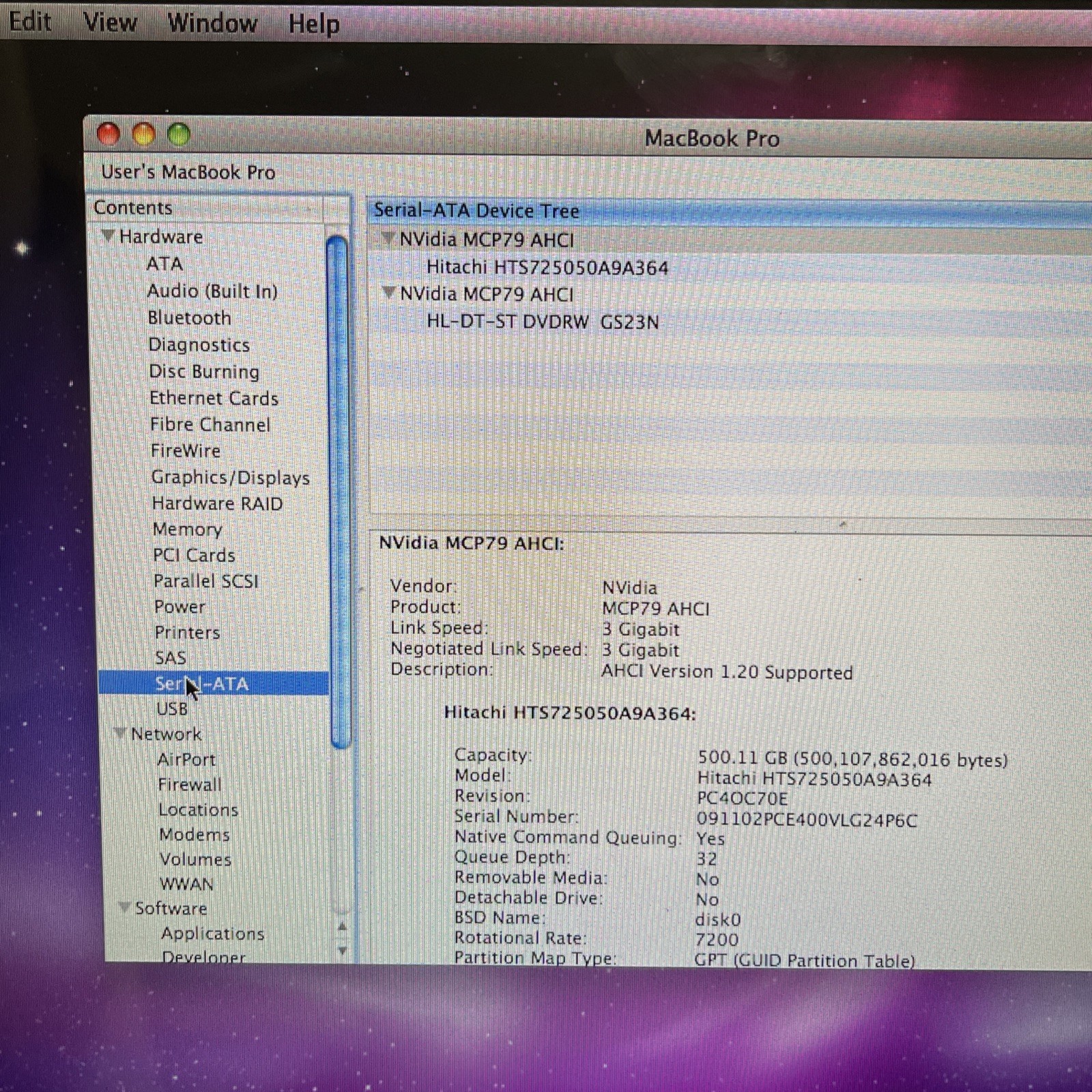Select AirPort under Network

click(186, 760)
